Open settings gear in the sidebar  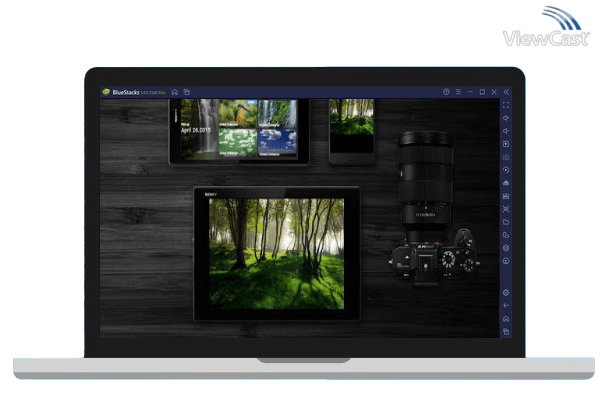point(506,293)
